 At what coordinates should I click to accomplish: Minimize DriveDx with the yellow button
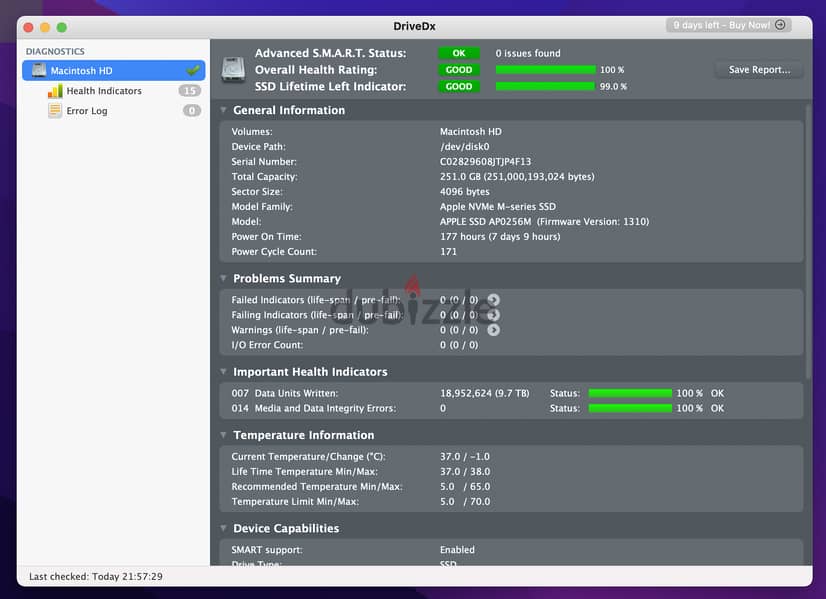click(45, 27)
